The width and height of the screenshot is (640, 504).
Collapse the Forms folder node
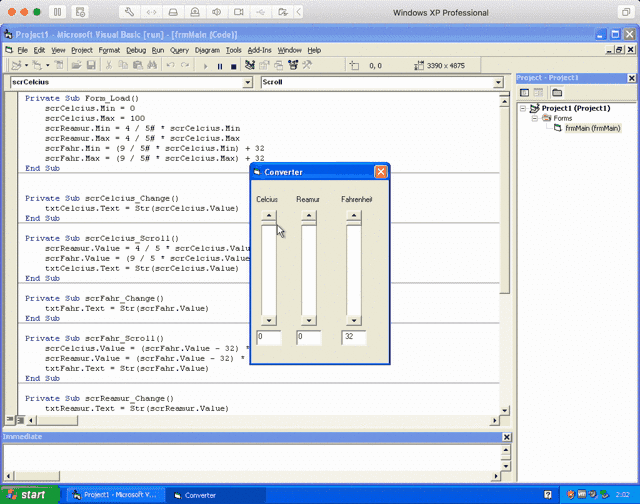(534, 118)
